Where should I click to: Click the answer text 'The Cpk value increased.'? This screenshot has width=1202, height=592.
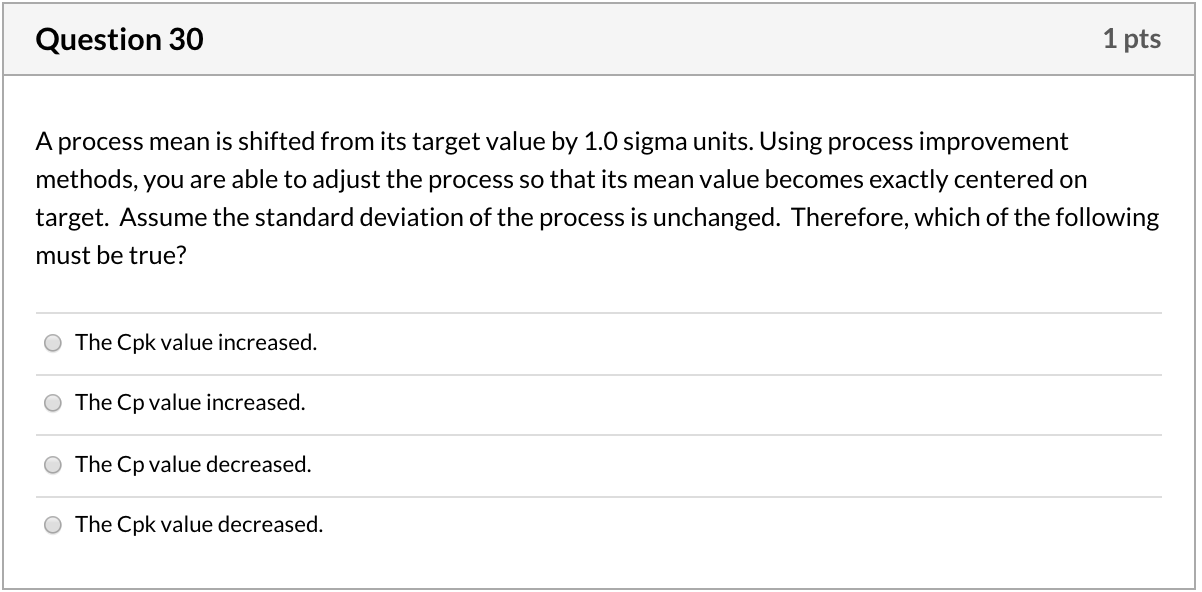point(196,342)
